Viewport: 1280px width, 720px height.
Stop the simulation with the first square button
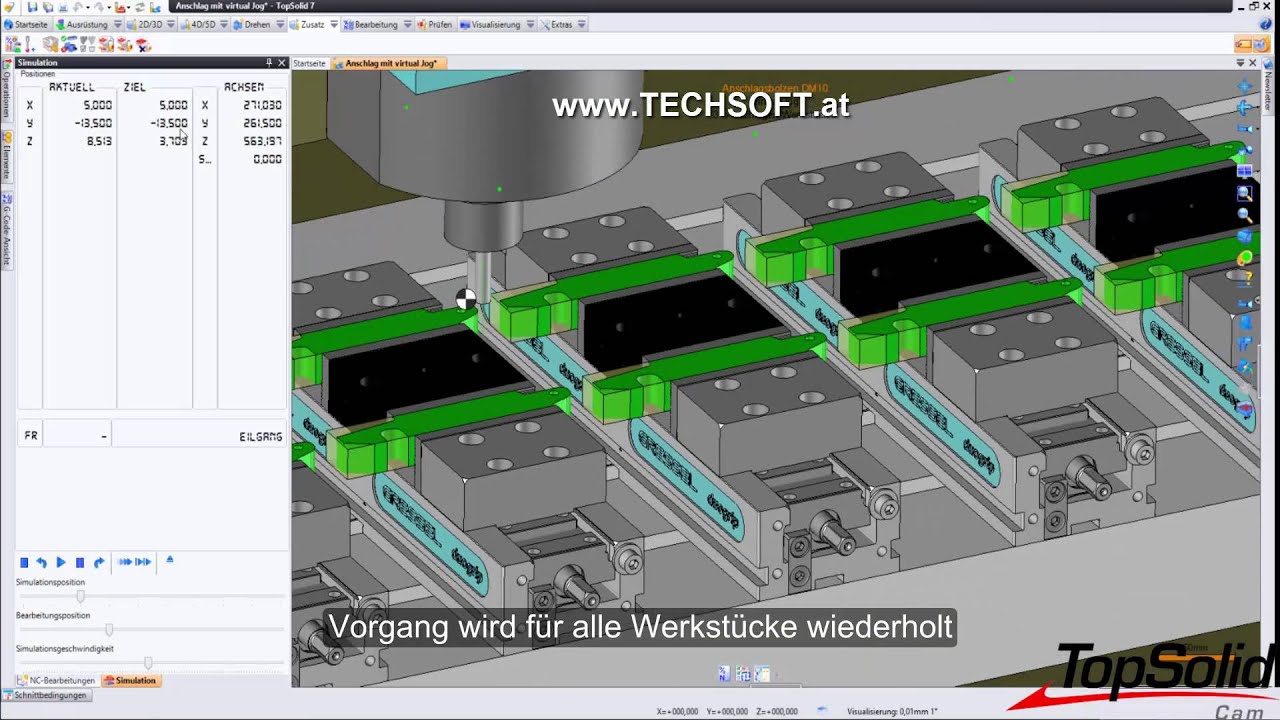(x=24, y=563)
